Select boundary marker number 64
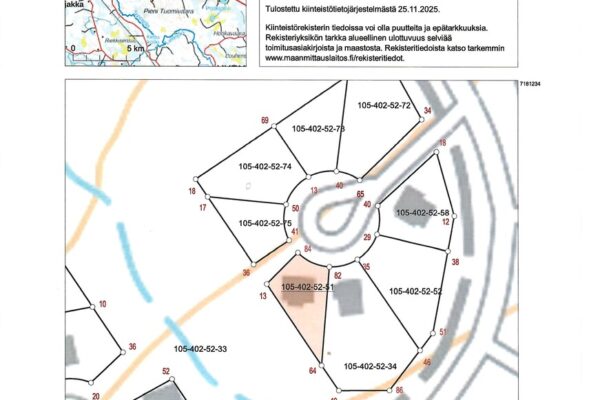The height and width of the screenshot is (400, 600). pyautogui.click(x=312, y=371)
